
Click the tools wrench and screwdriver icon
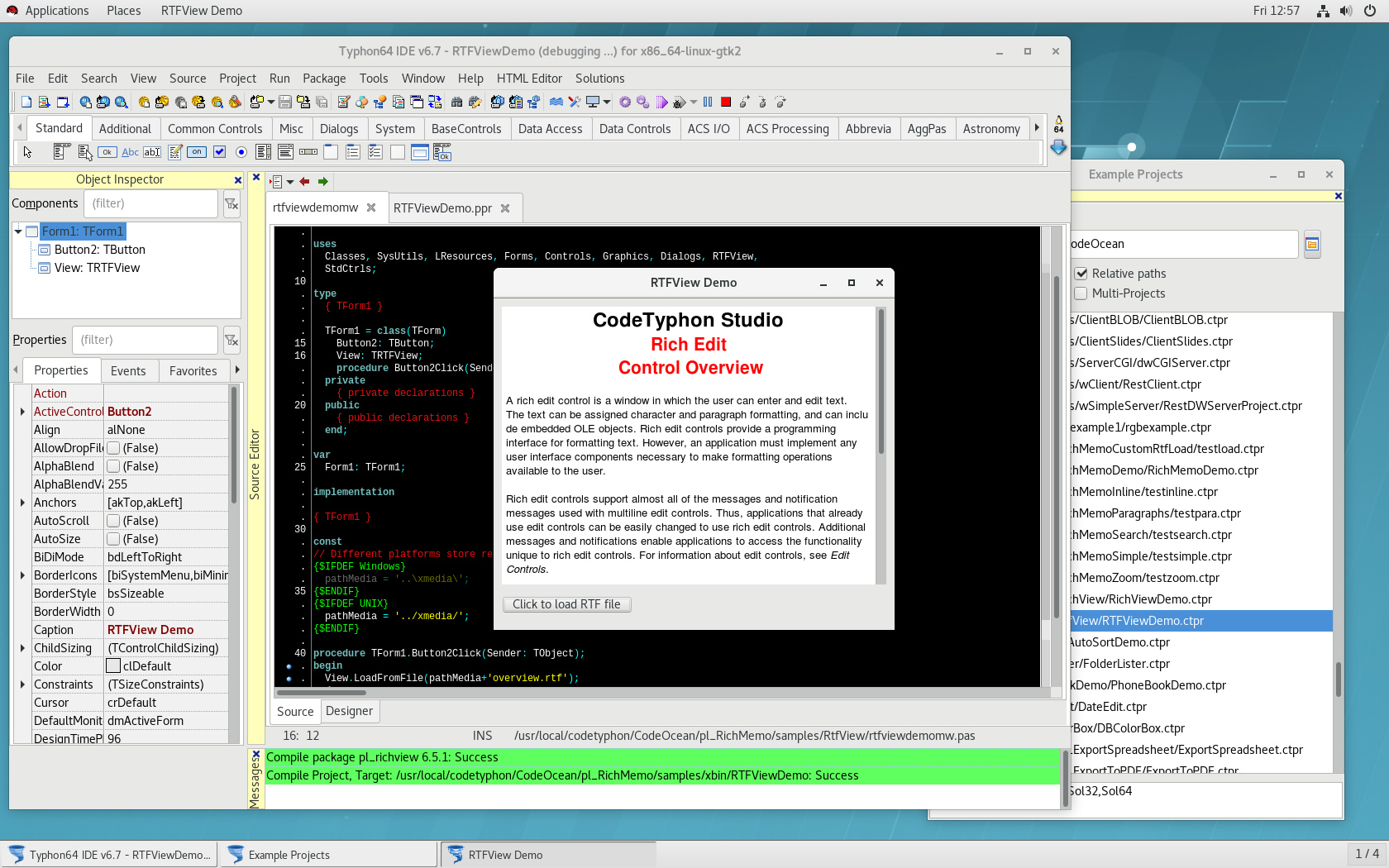point(575,102)
